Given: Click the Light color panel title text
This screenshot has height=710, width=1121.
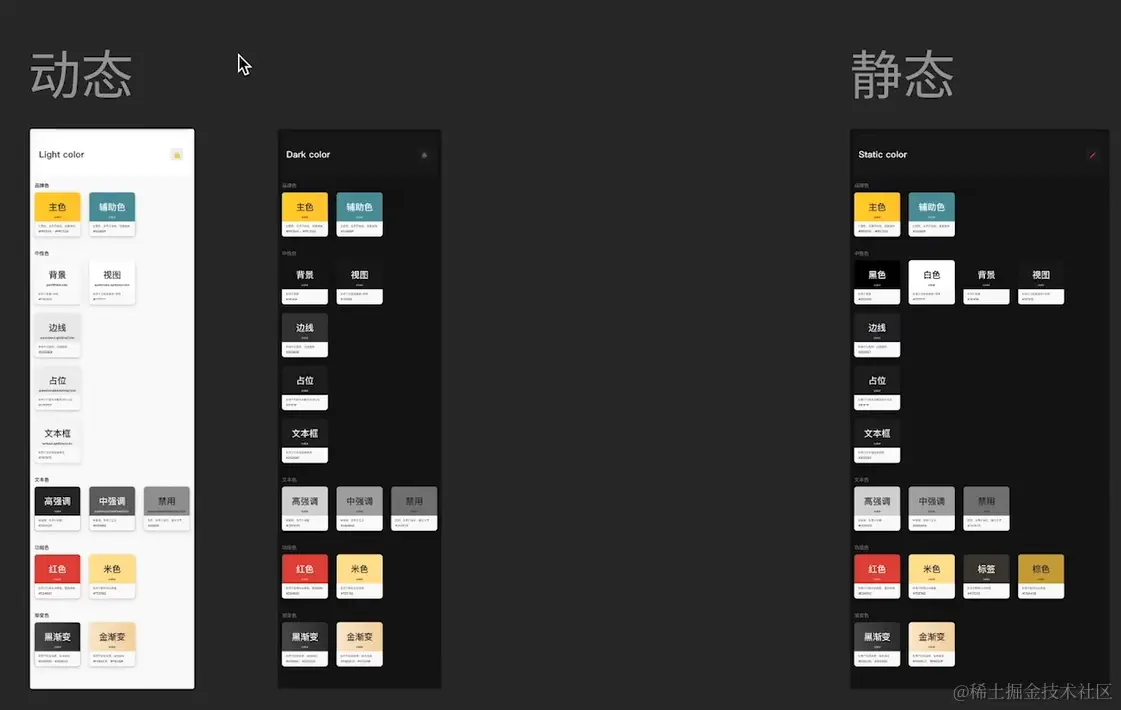Looking at the screenshot, I should (61, 155).
